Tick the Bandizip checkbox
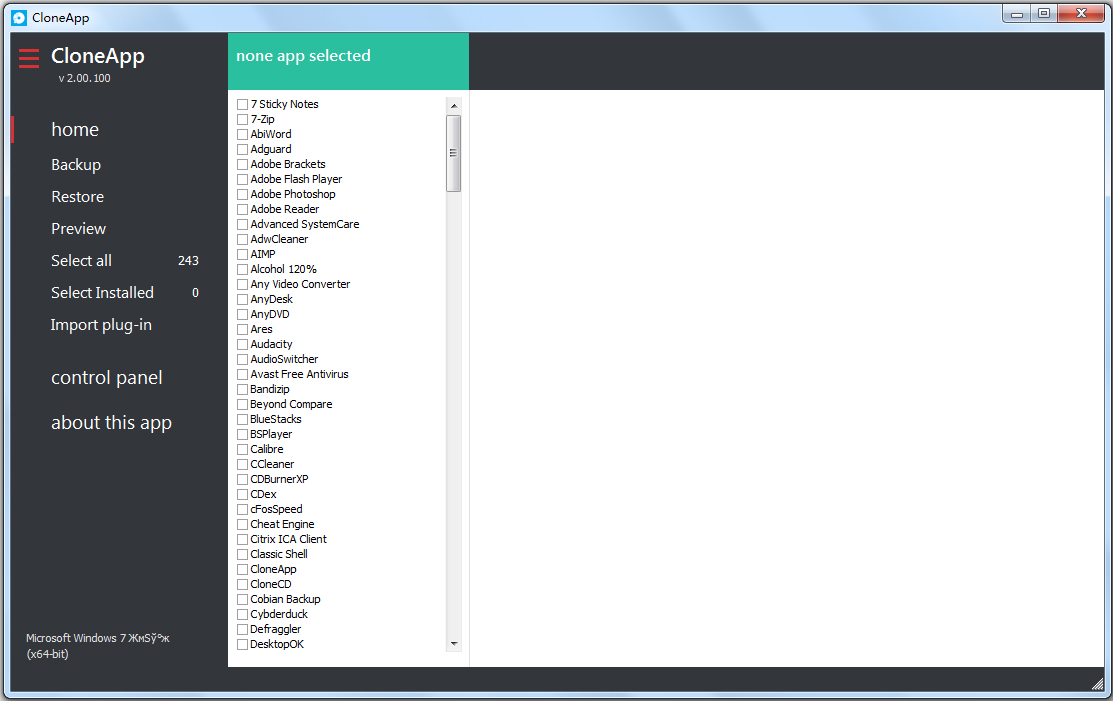The height and width of the screenshot is (701, 1113). pos(243,390)
